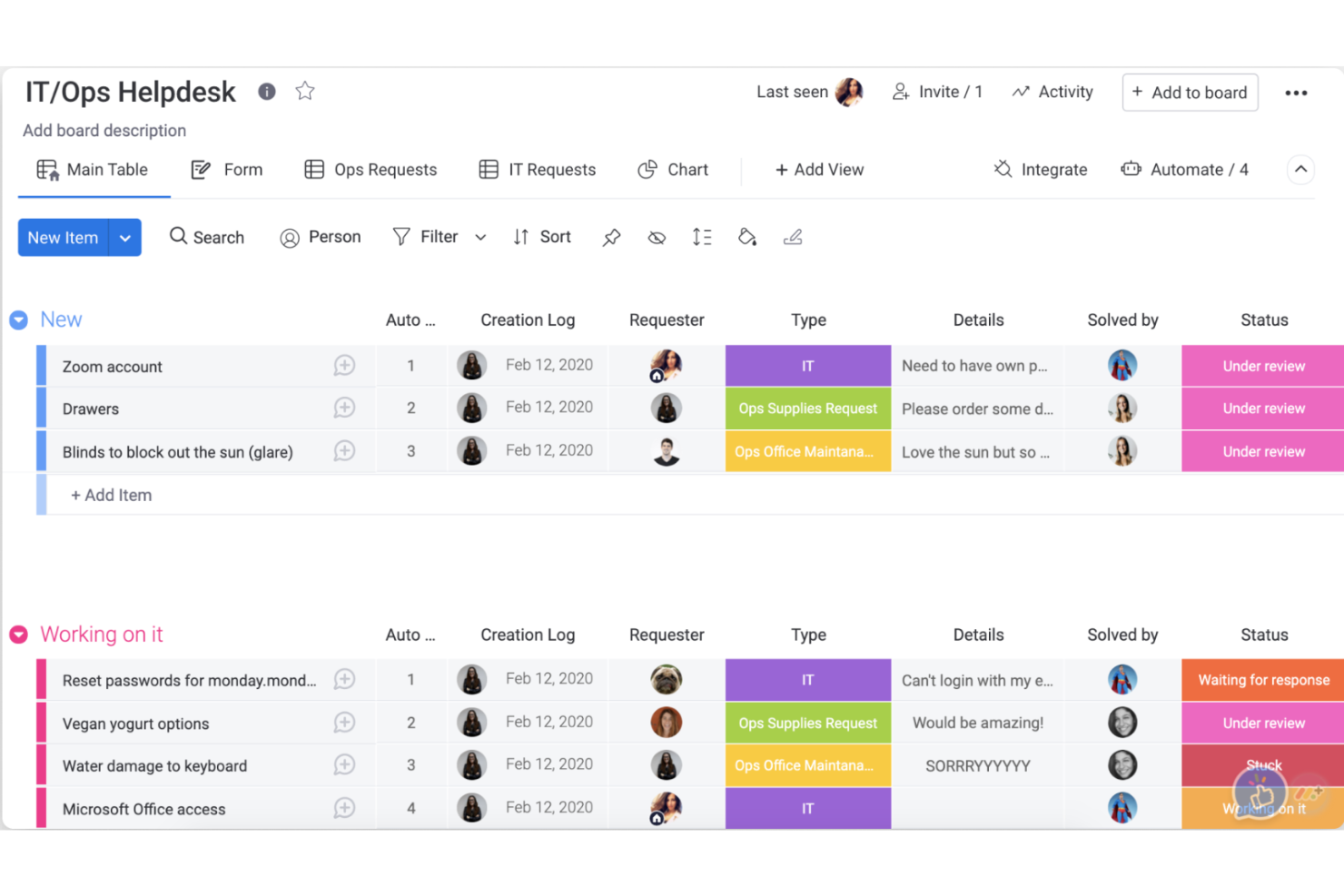Screen dimensions: 1344x896
Task: Open the New Item dropdown arrow
Action: point(125,237)
